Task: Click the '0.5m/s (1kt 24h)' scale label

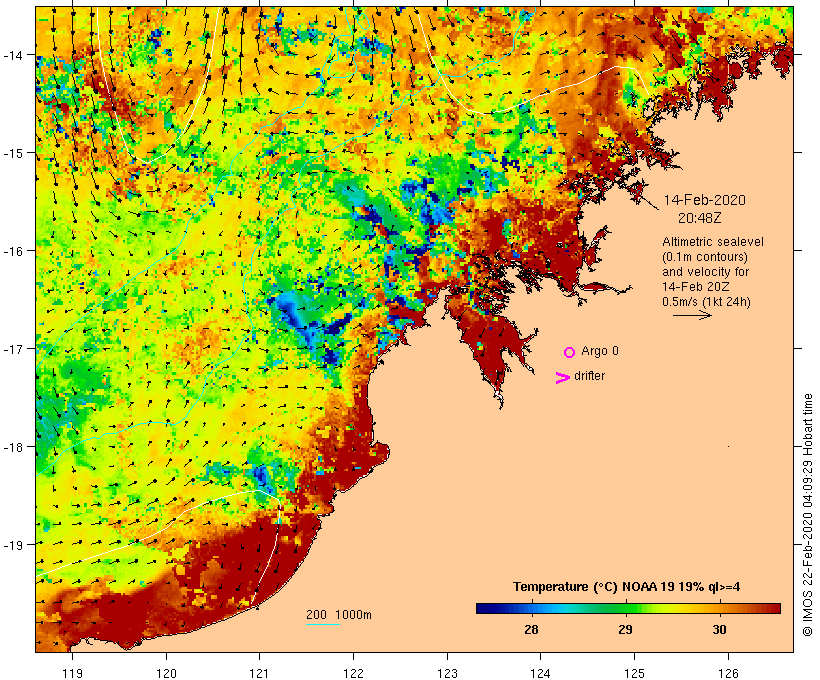Action: (x=706, y=302)
